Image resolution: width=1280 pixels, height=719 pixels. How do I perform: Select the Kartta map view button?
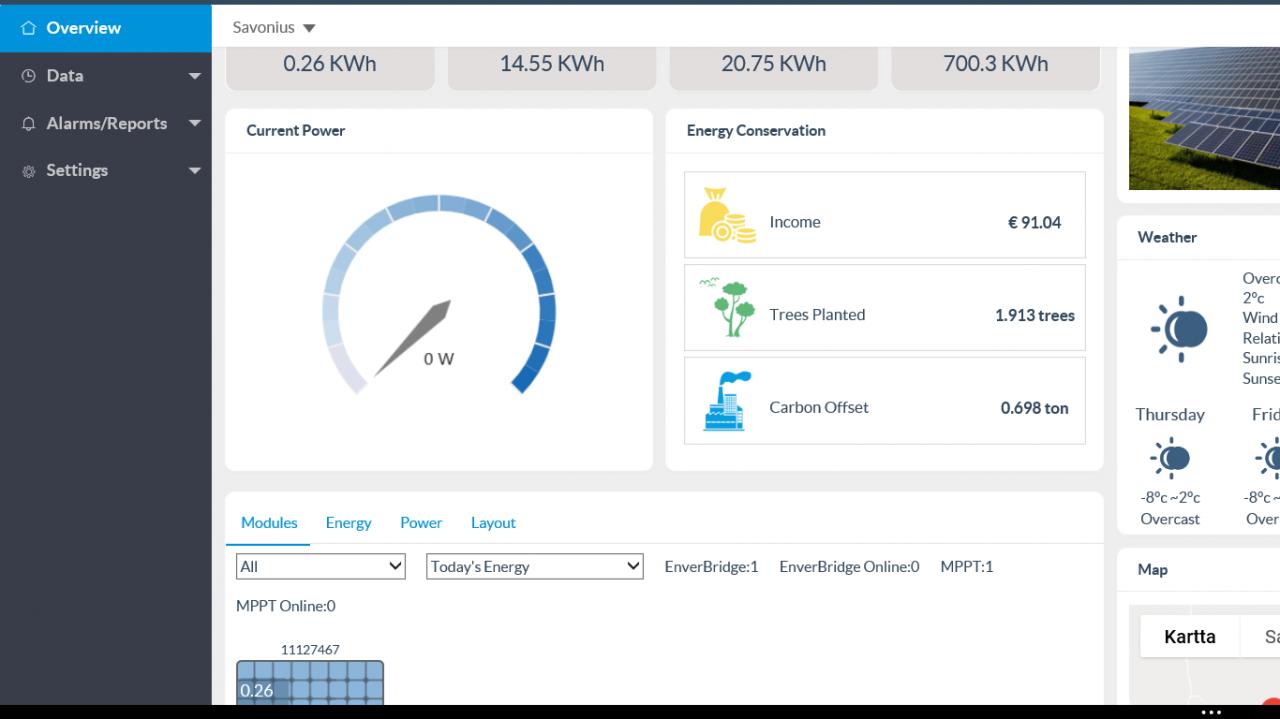1190,637
